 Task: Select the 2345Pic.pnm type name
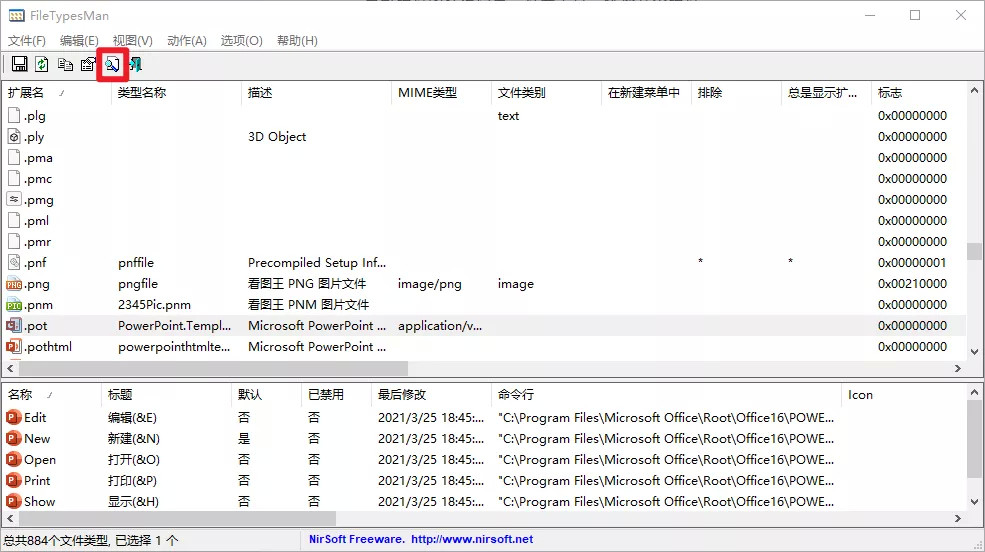coord(155,305)
